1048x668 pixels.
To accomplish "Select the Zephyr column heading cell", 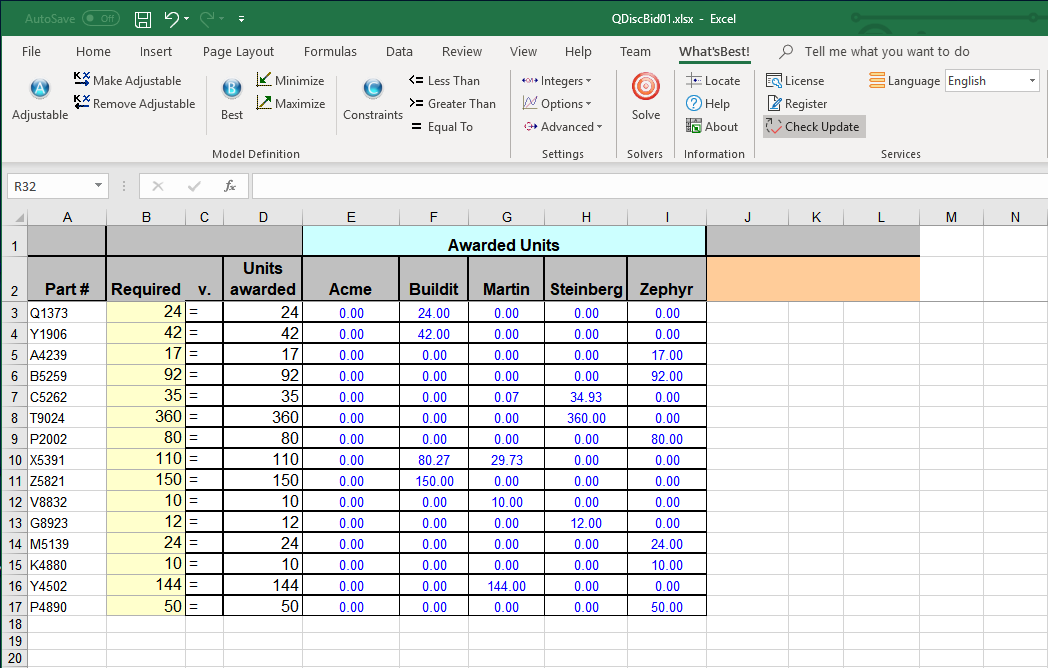I will click(666, 279).
